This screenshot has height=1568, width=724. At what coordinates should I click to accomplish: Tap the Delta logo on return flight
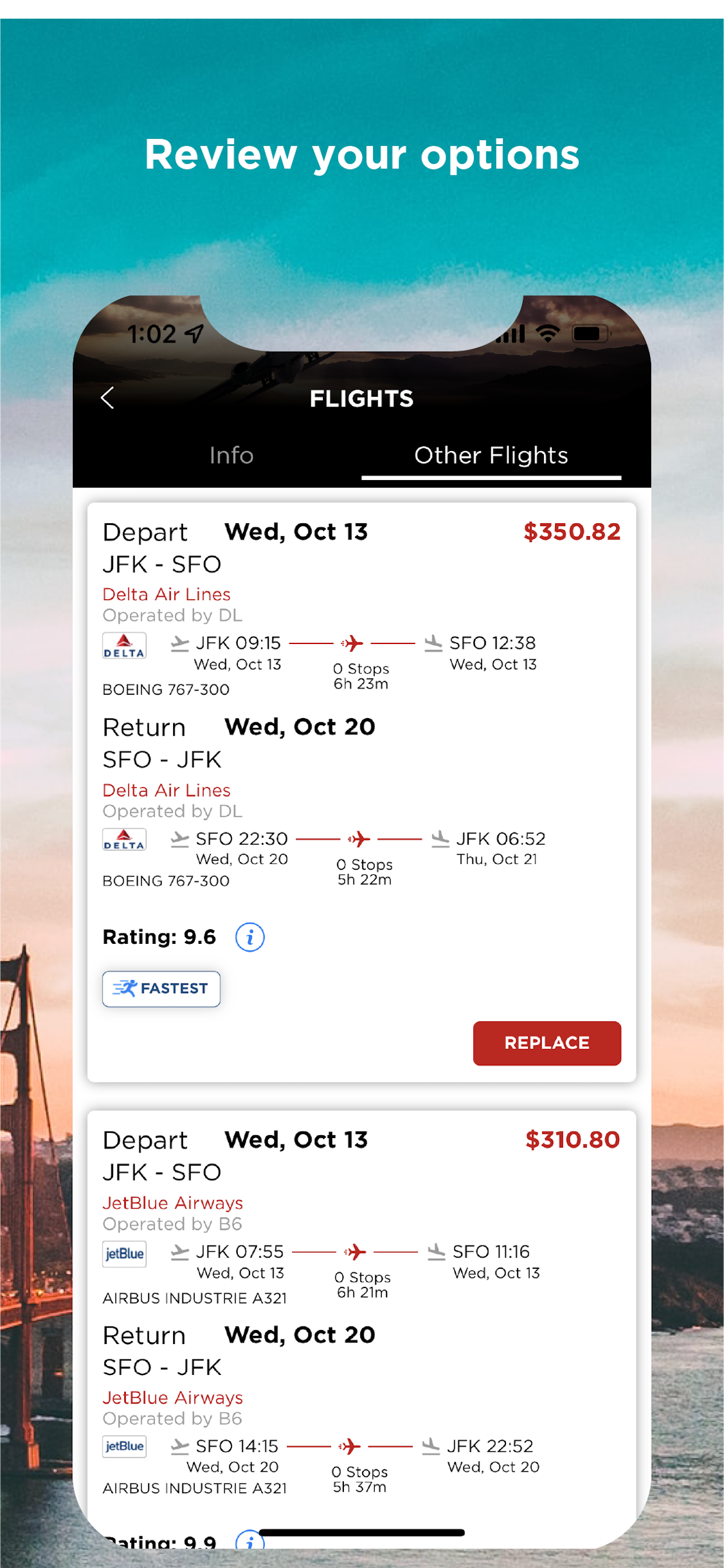click(124, 839)
